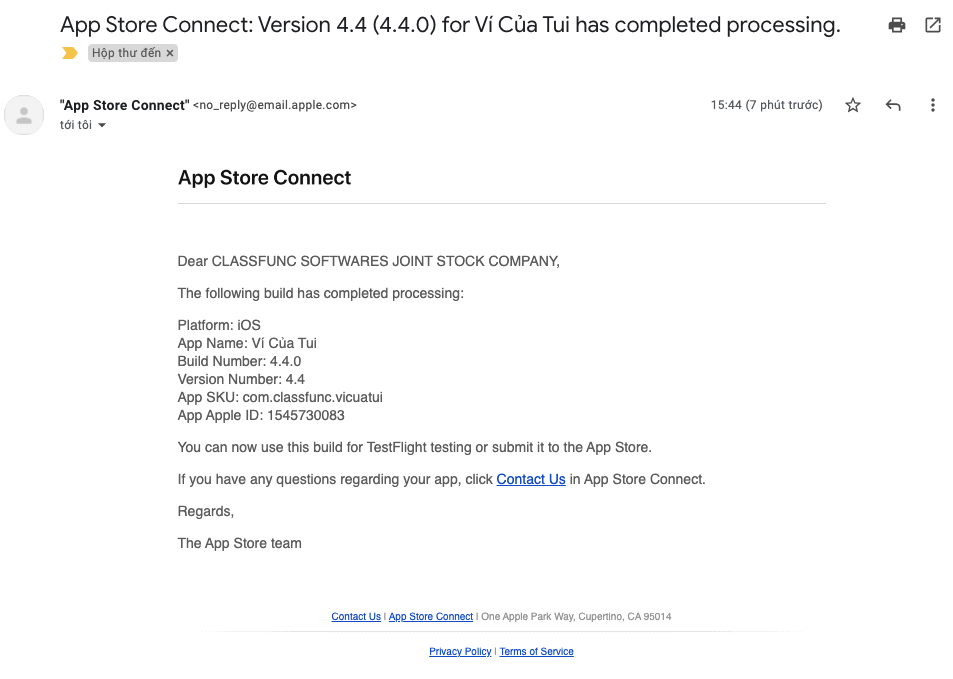Open the Contact Us link in the email body
Viewport: 953px width, 679px height.
click(530, 479)
